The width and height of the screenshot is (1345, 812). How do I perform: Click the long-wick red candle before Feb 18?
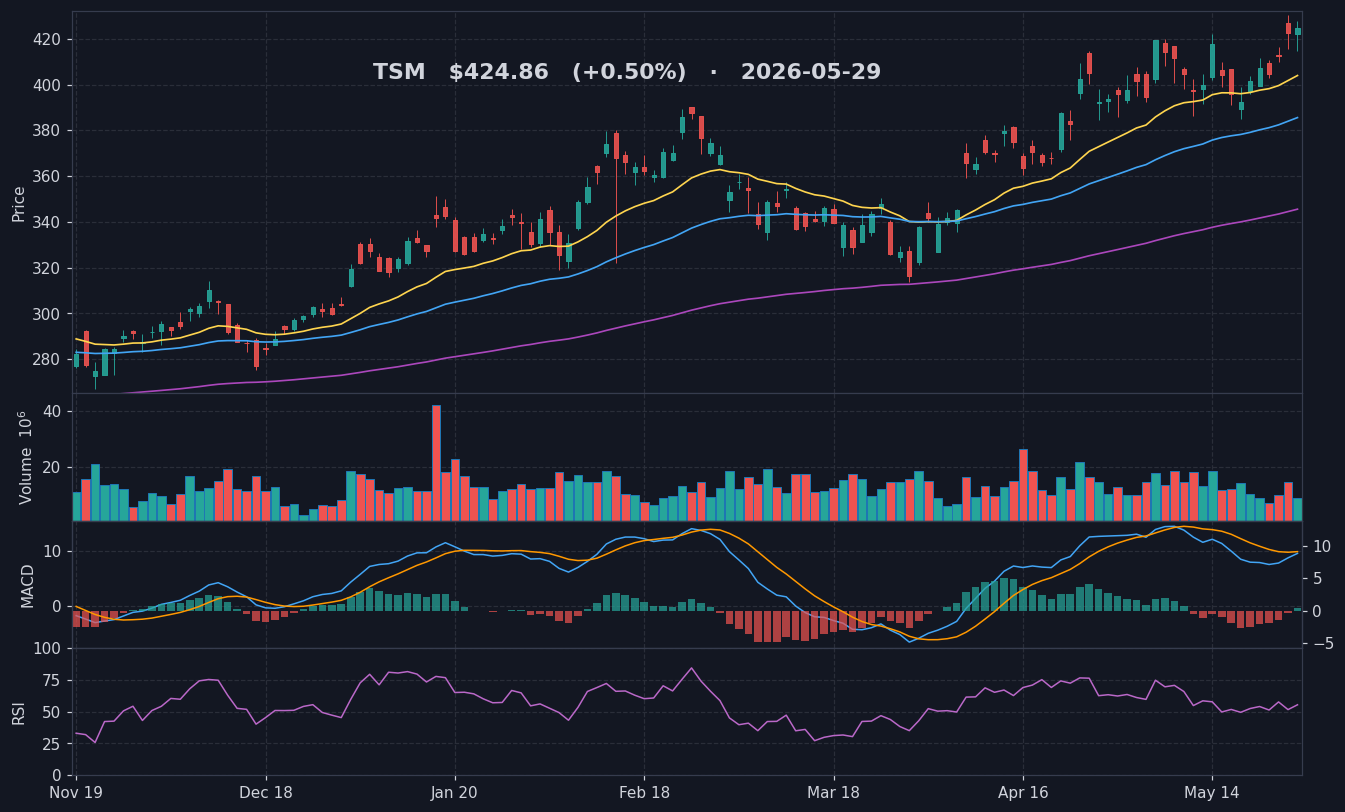616,196
